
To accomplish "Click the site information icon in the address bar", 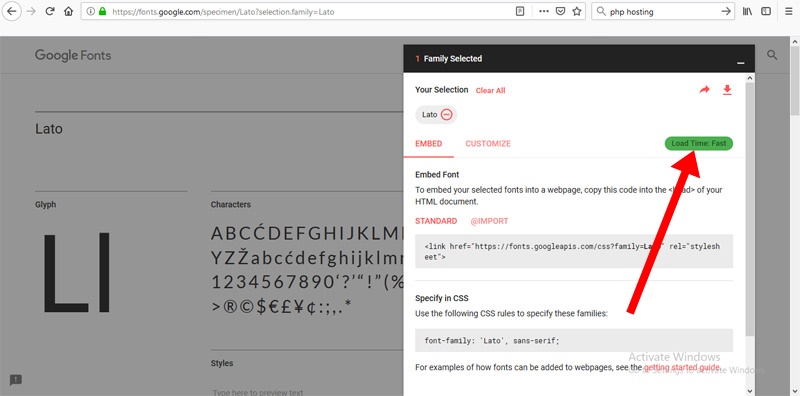I will click(x=90, y=11).
